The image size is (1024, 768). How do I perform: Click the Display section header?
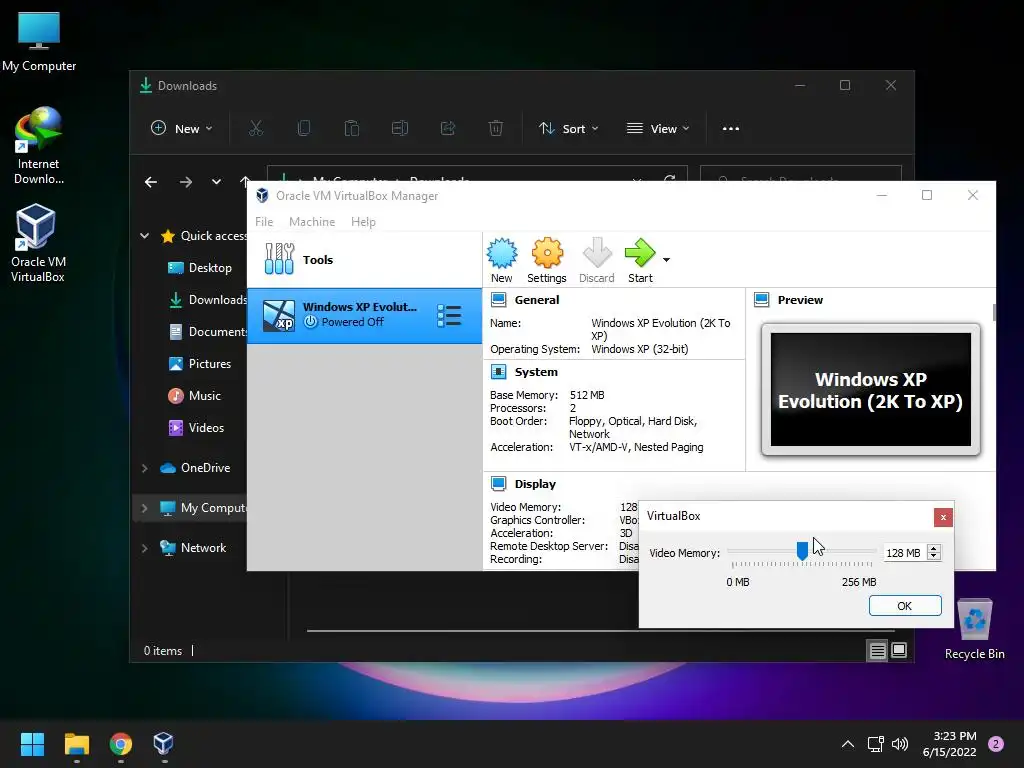point(535,484)
